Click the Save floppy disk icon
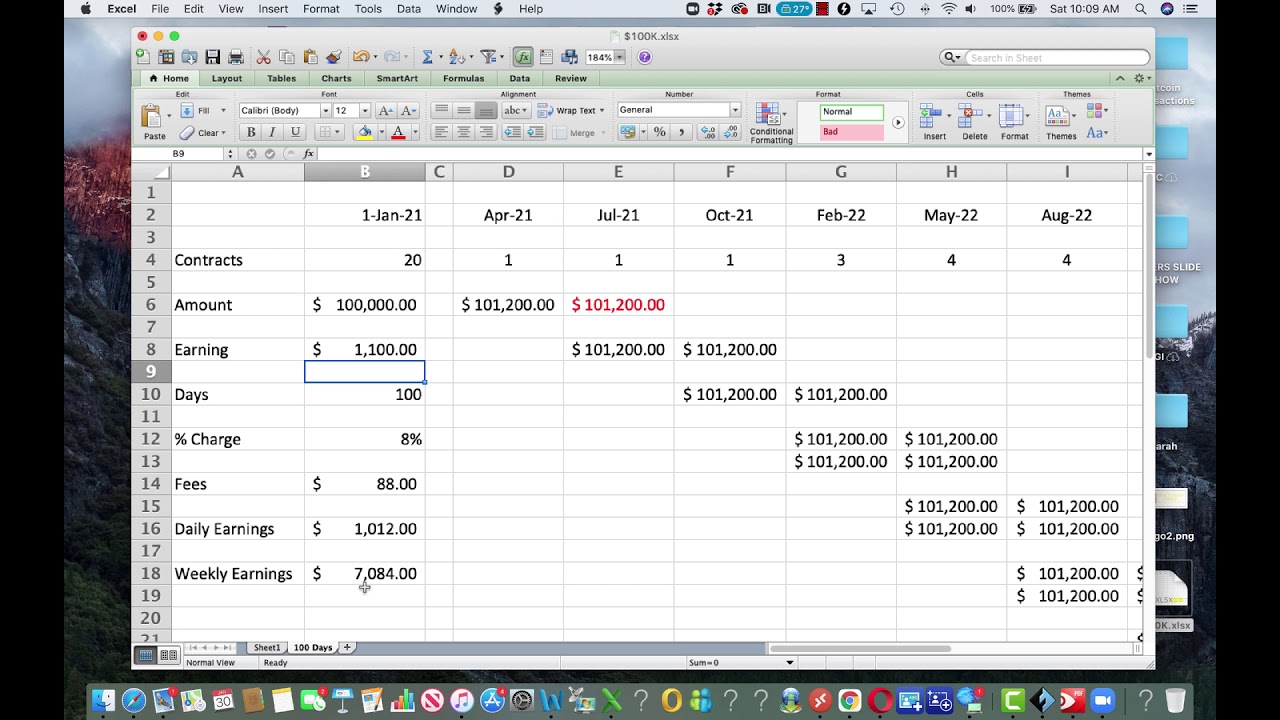1280x720 pixels. pos(212,58)
